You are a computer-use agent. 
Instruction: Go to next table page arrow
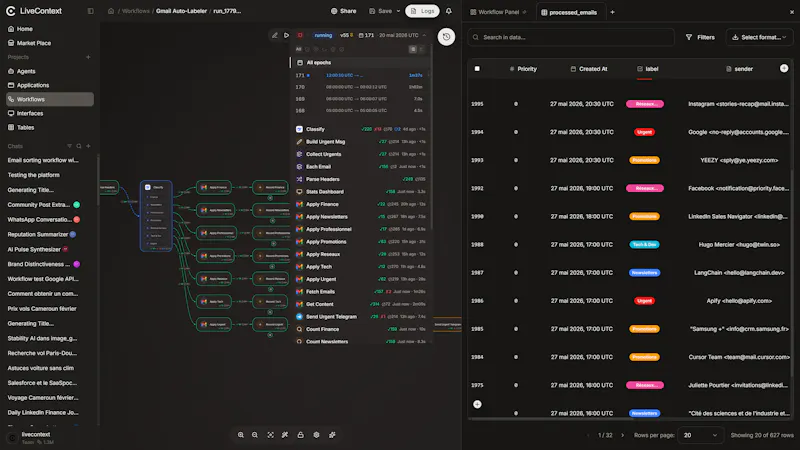click(622, 435)
